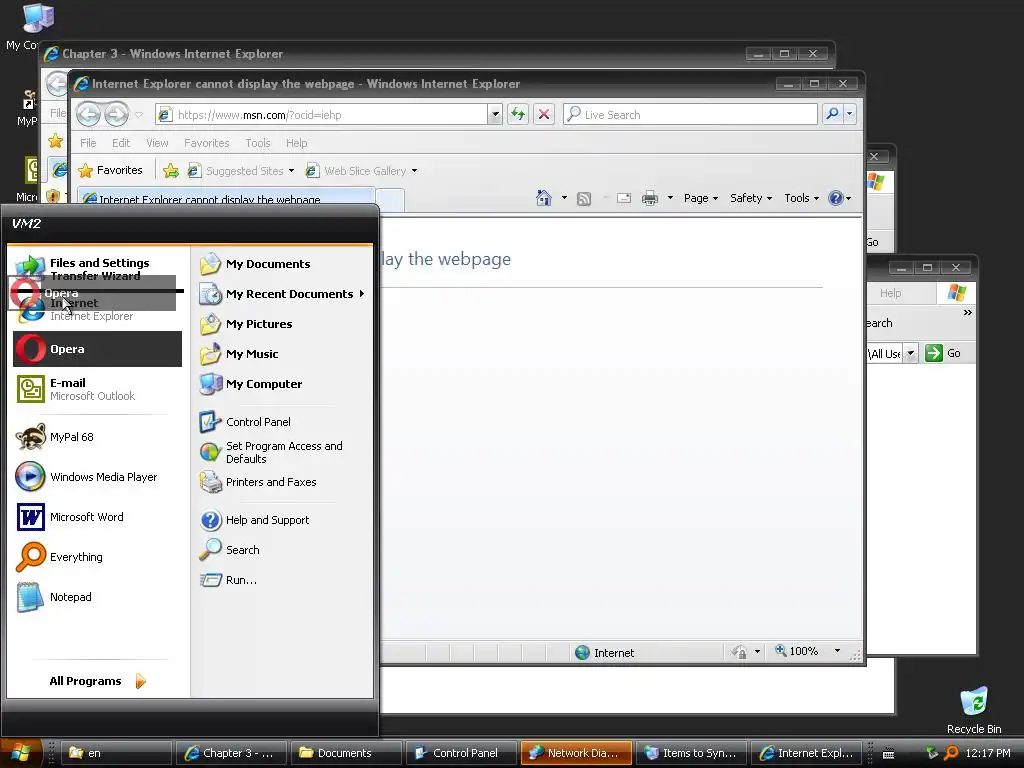Open Notepad

click(x=97, y=597)
